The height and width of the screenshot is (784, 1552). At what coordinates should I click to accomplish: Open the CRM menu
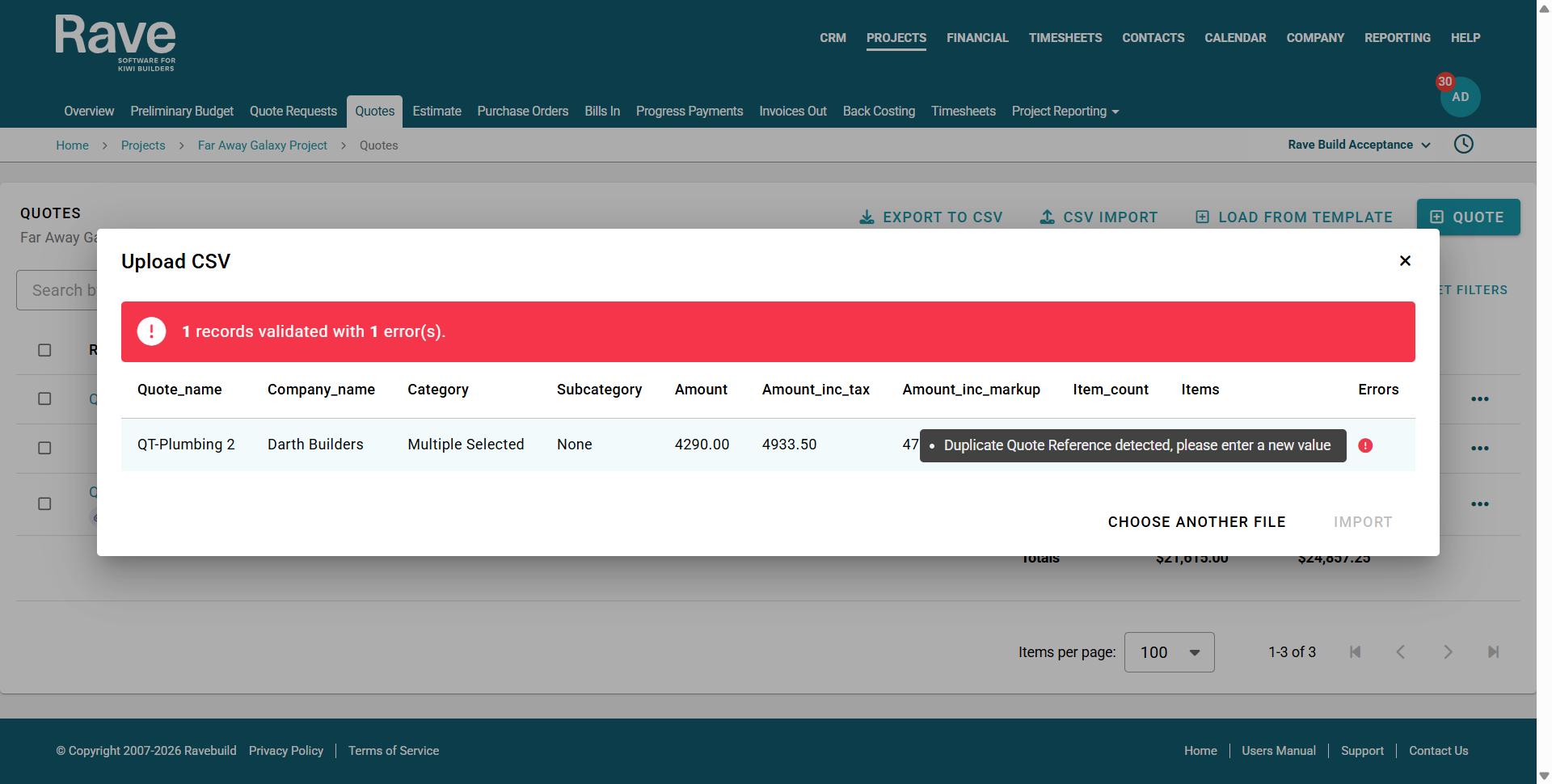pyautogui.click(x=833, y=38)
